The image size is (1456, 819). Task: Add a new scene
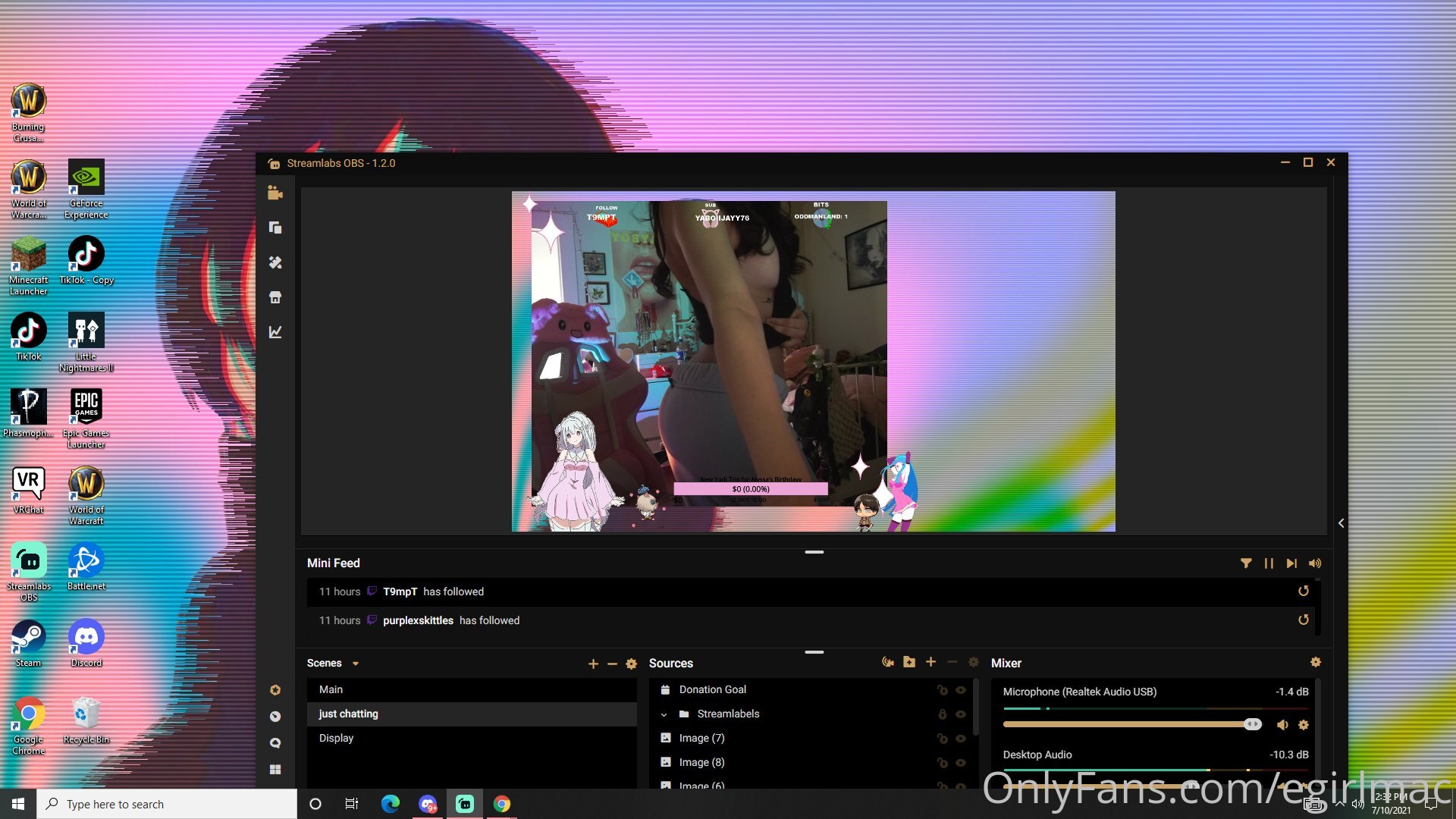pos(593,664)
